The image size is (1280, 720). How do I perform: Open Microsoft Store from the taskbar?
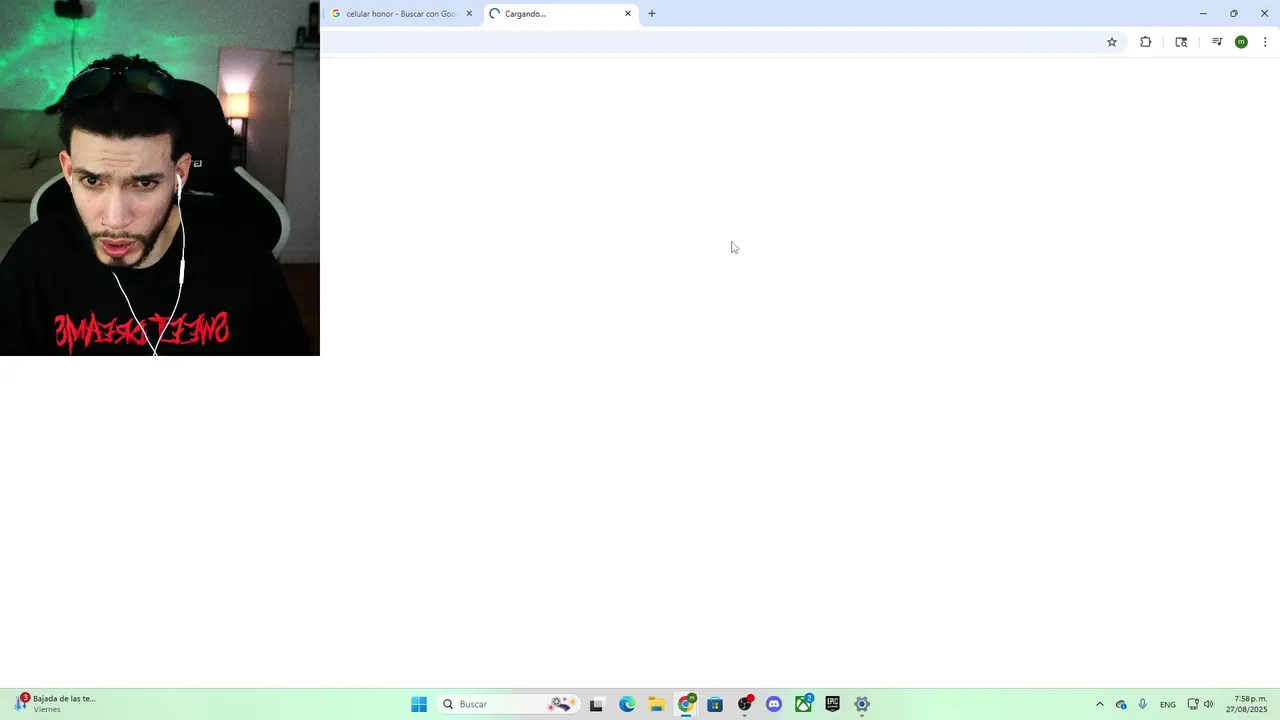point(715,704)
